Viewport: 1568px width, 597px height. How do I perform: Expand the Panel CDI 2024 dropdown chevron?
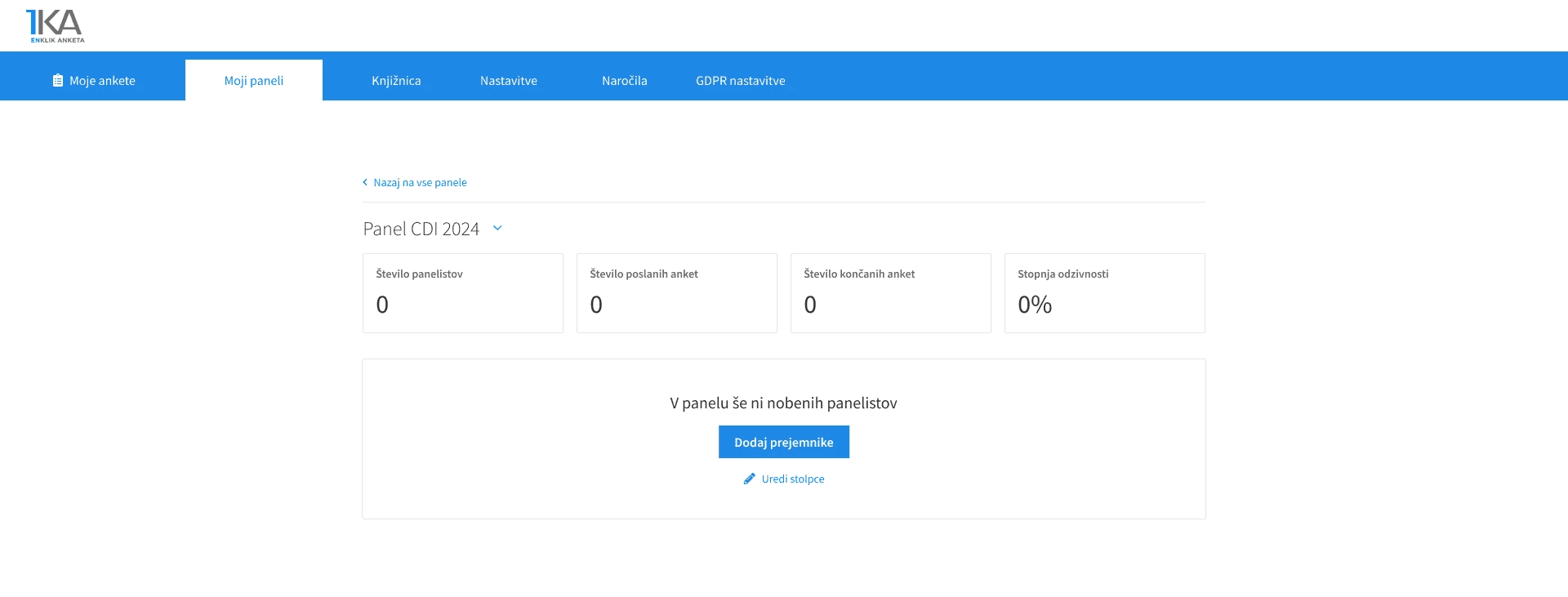click(497, 228)
